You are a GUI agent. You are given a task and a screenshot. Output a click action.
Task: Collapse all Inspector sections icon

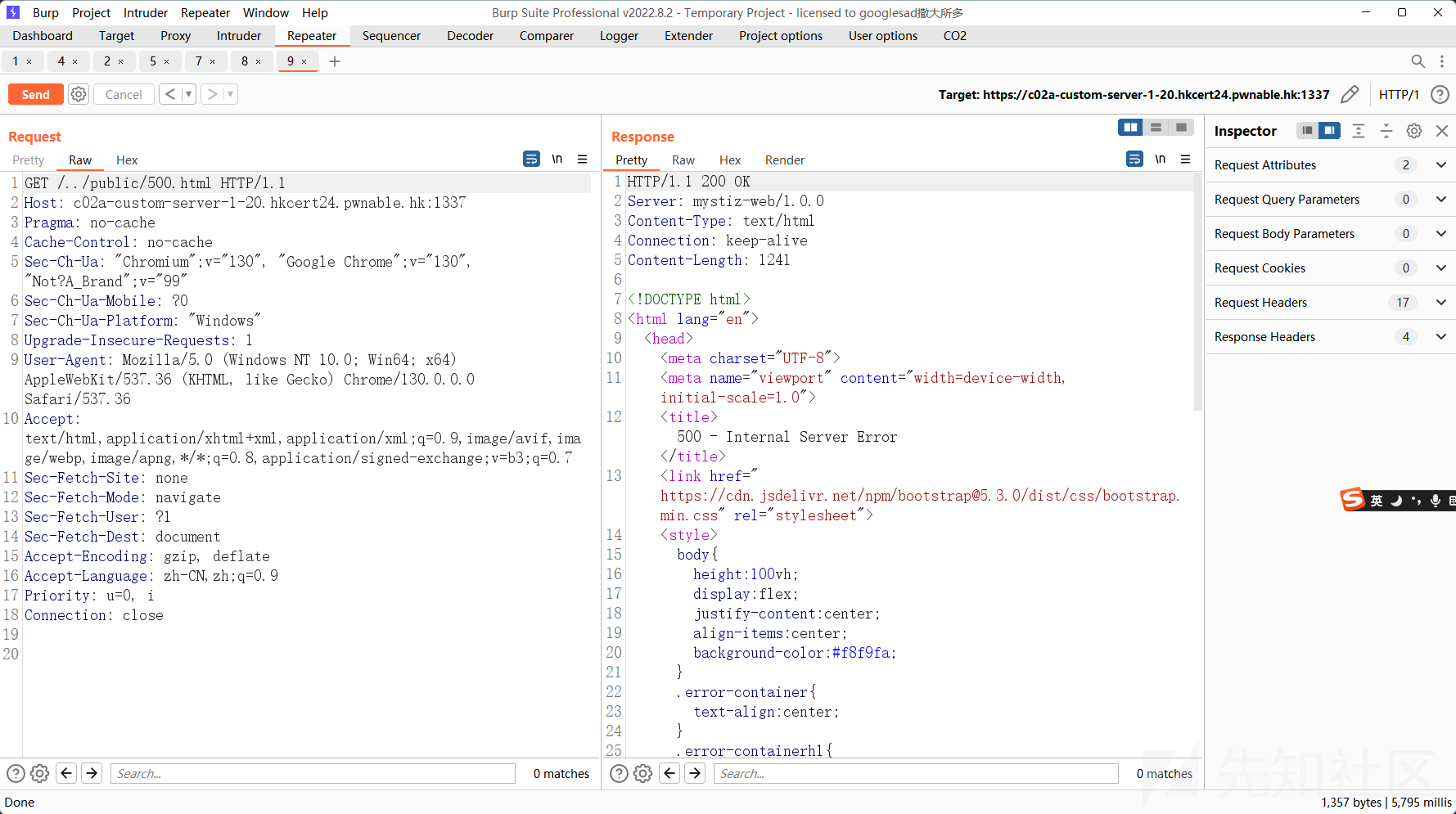(x=1386, y=131)
